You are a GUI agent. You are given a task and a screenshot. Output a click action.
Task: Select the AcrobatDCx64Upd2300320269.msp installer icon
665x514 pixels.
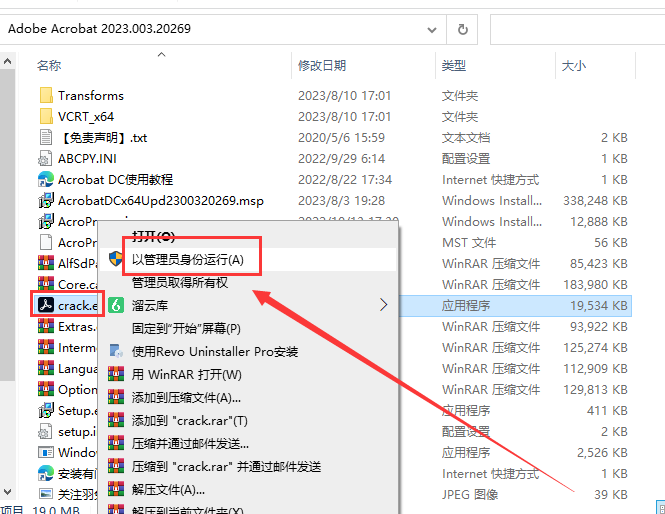[46, 200]
